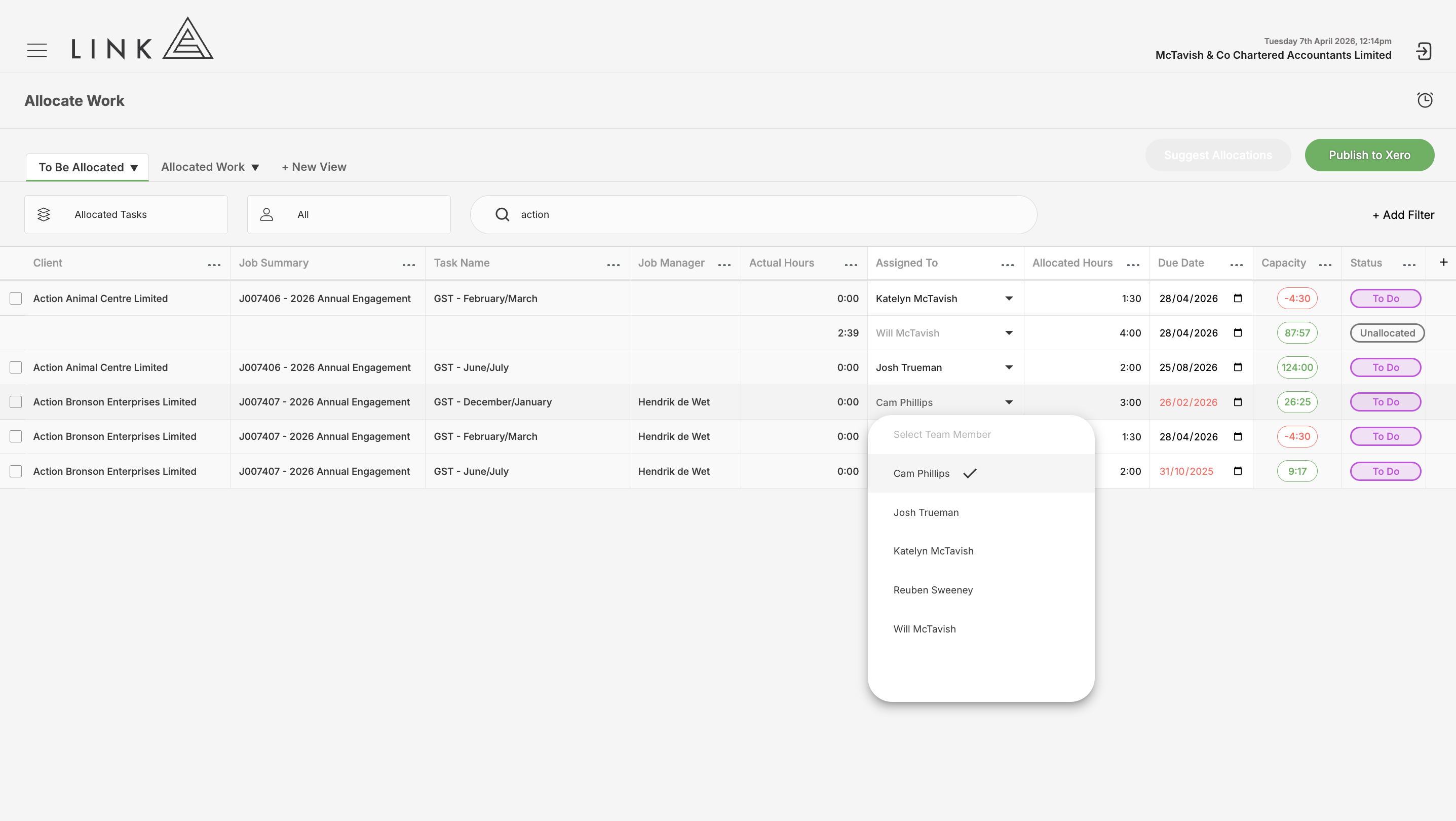The image size is (1456, 821).
Task: Click the 26:25 capacity badge
Action: (1297, 402)
